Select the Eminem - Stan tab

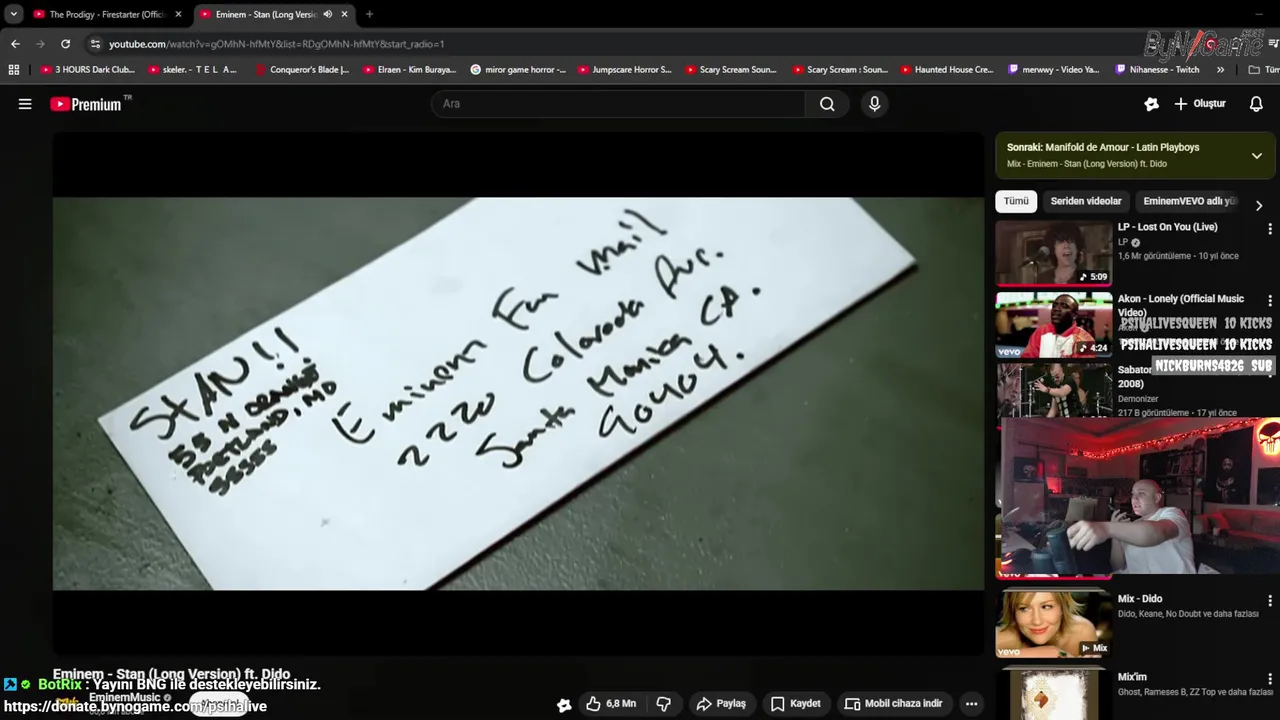pos(265,14)
